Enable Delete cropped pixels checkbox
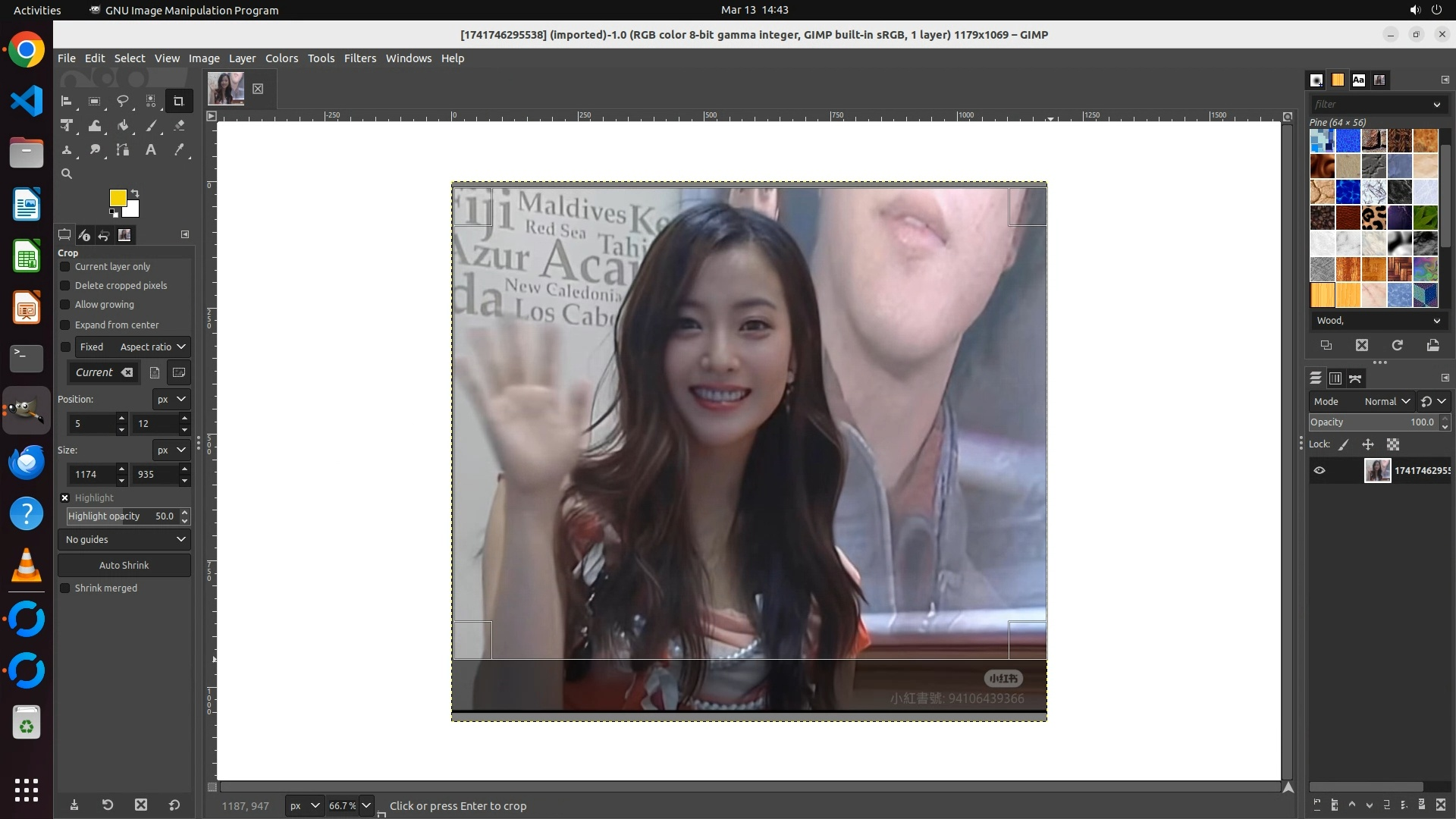 (65, 286)
